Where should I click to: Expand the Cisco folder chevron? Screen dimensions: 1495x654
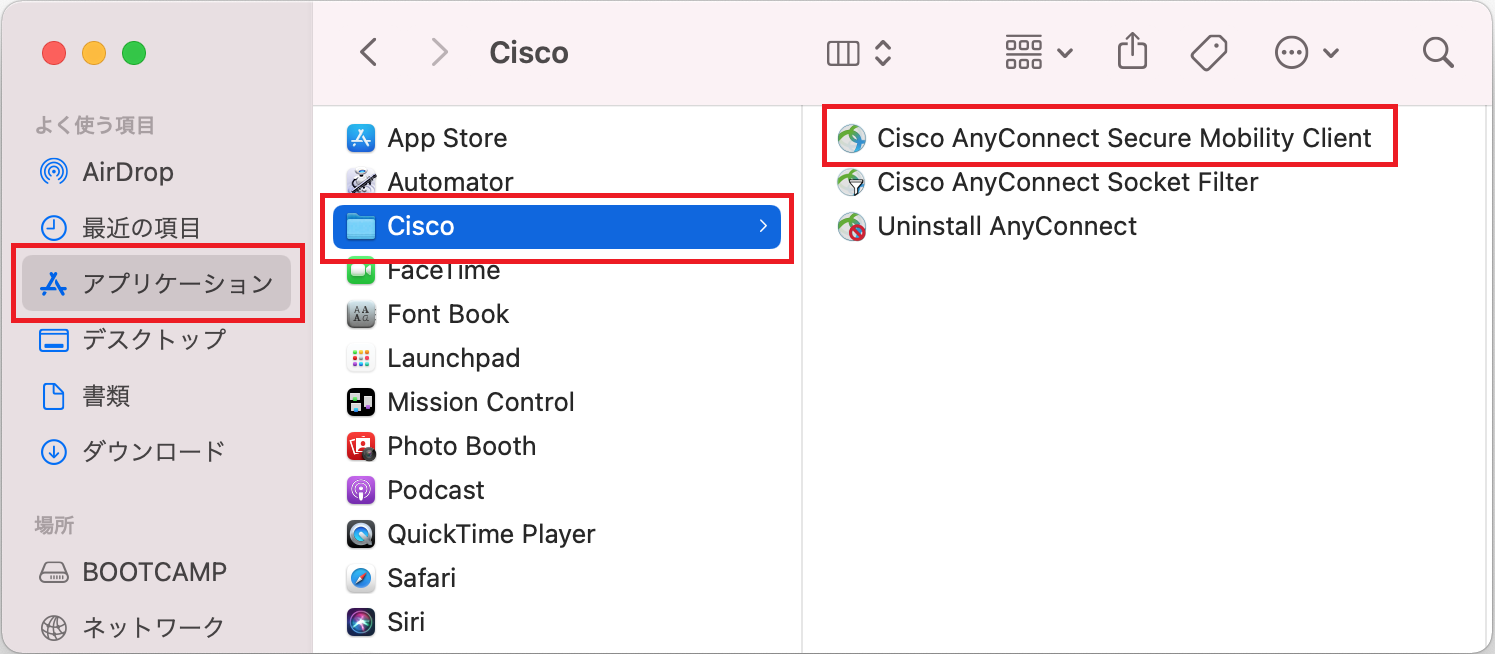tap(763, 226)
